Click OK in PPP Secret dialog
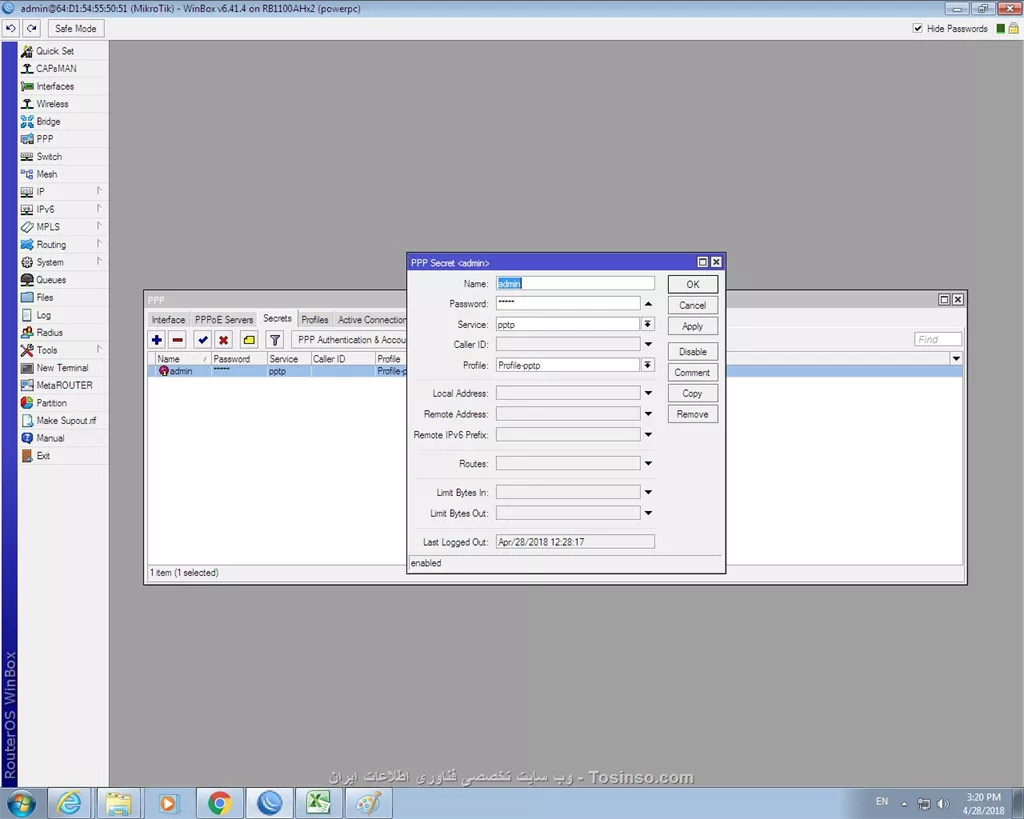This screenshot has height=819, width=1024. tap(693, 285)
